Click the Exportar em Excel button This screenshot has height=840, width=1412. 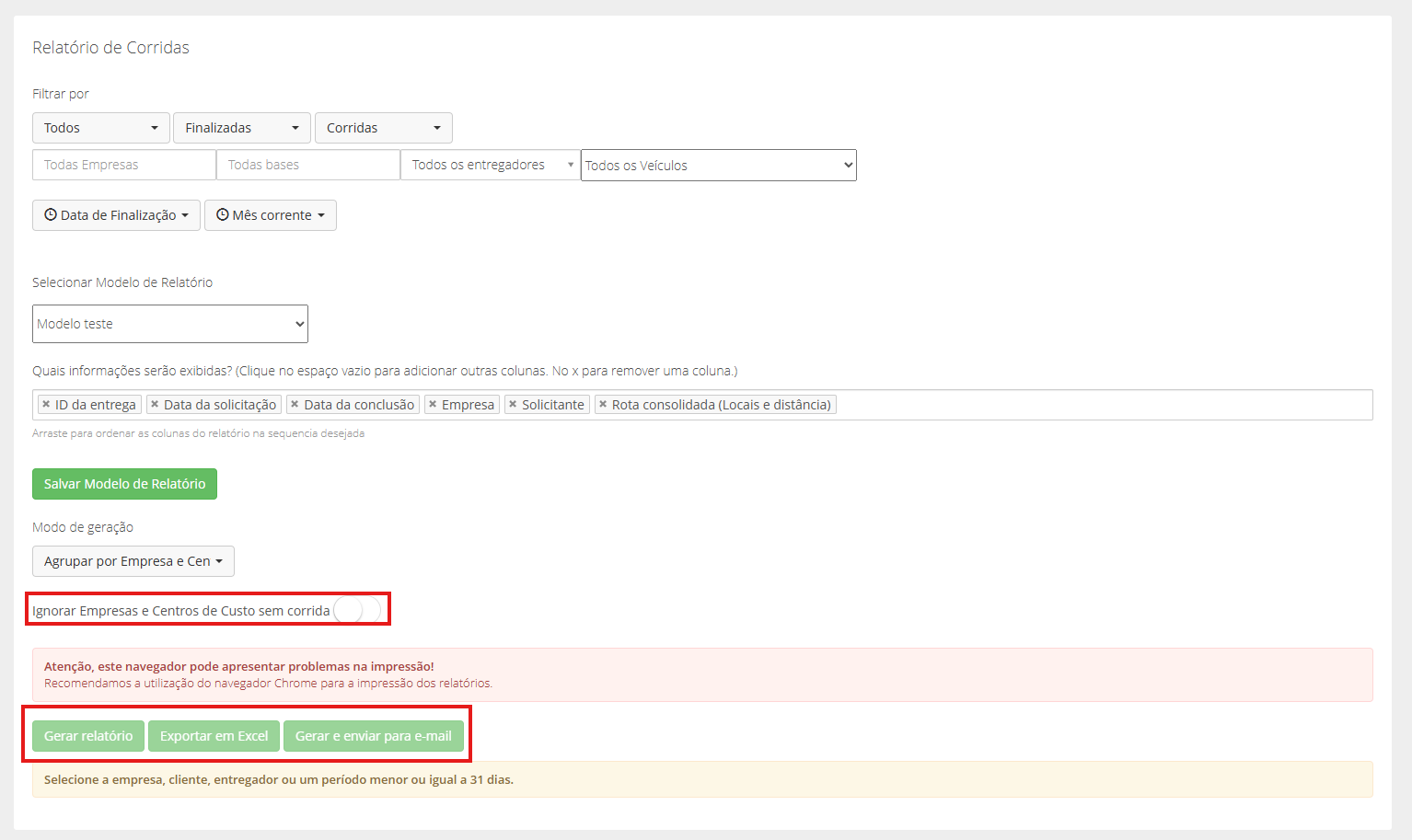click(214, 736)
